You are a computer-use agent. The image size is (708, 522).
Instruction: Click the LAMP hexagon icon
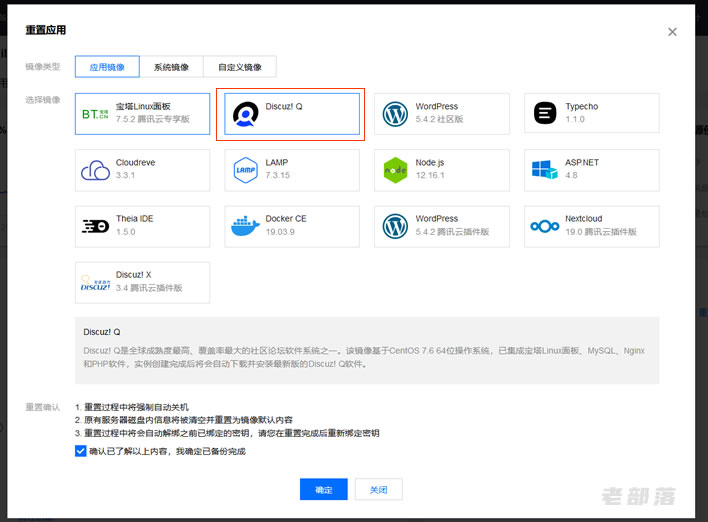coord(246,170)
